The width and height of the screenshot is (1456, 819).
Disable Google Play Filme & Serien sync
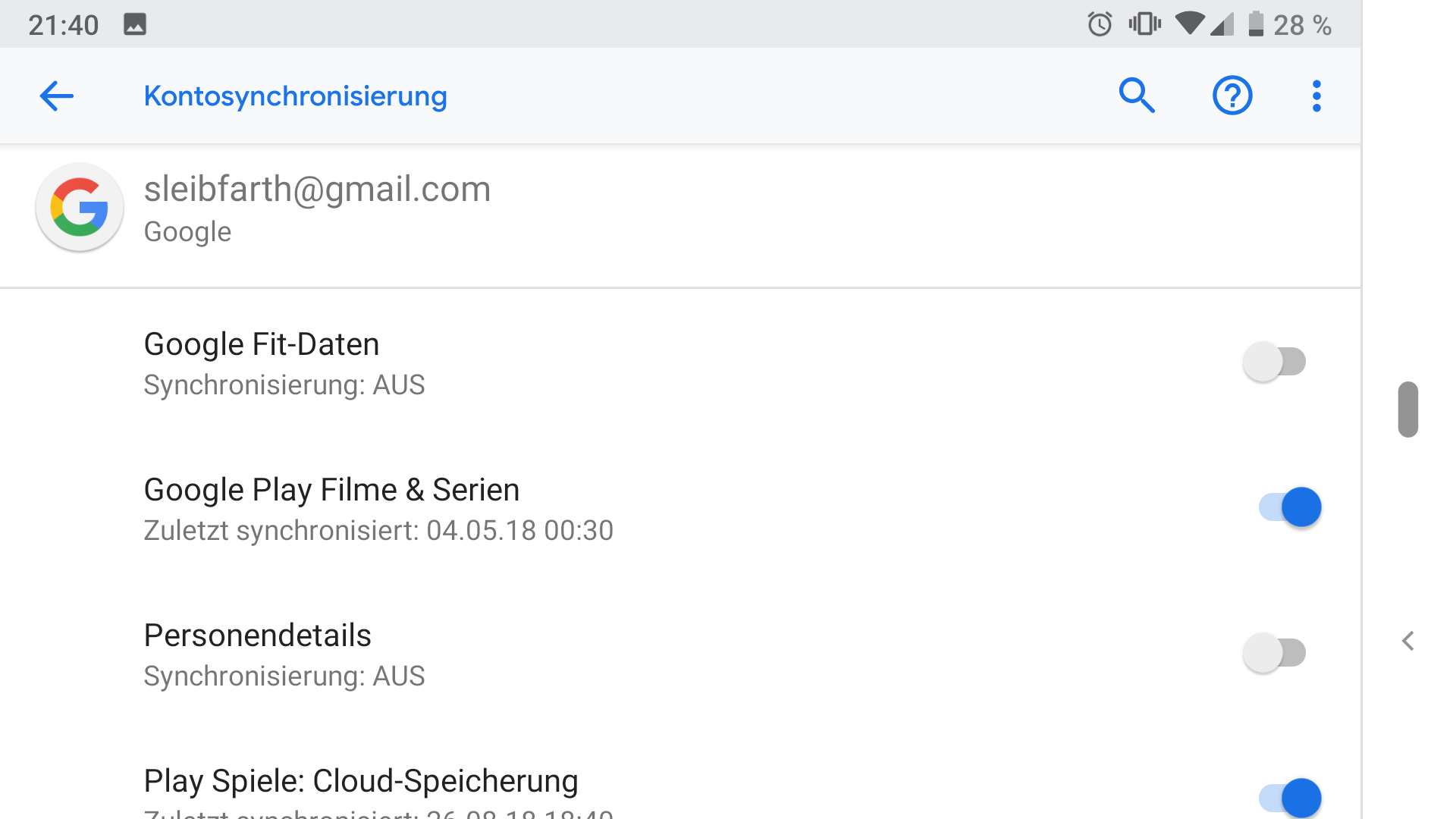(x=1290, y=507)
